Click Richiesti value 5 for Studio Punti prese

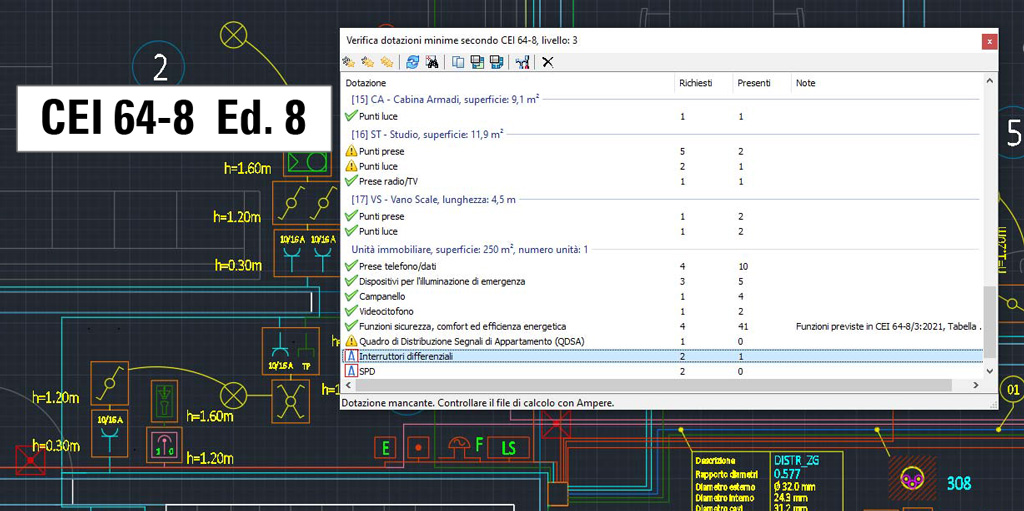coord(683,151)
